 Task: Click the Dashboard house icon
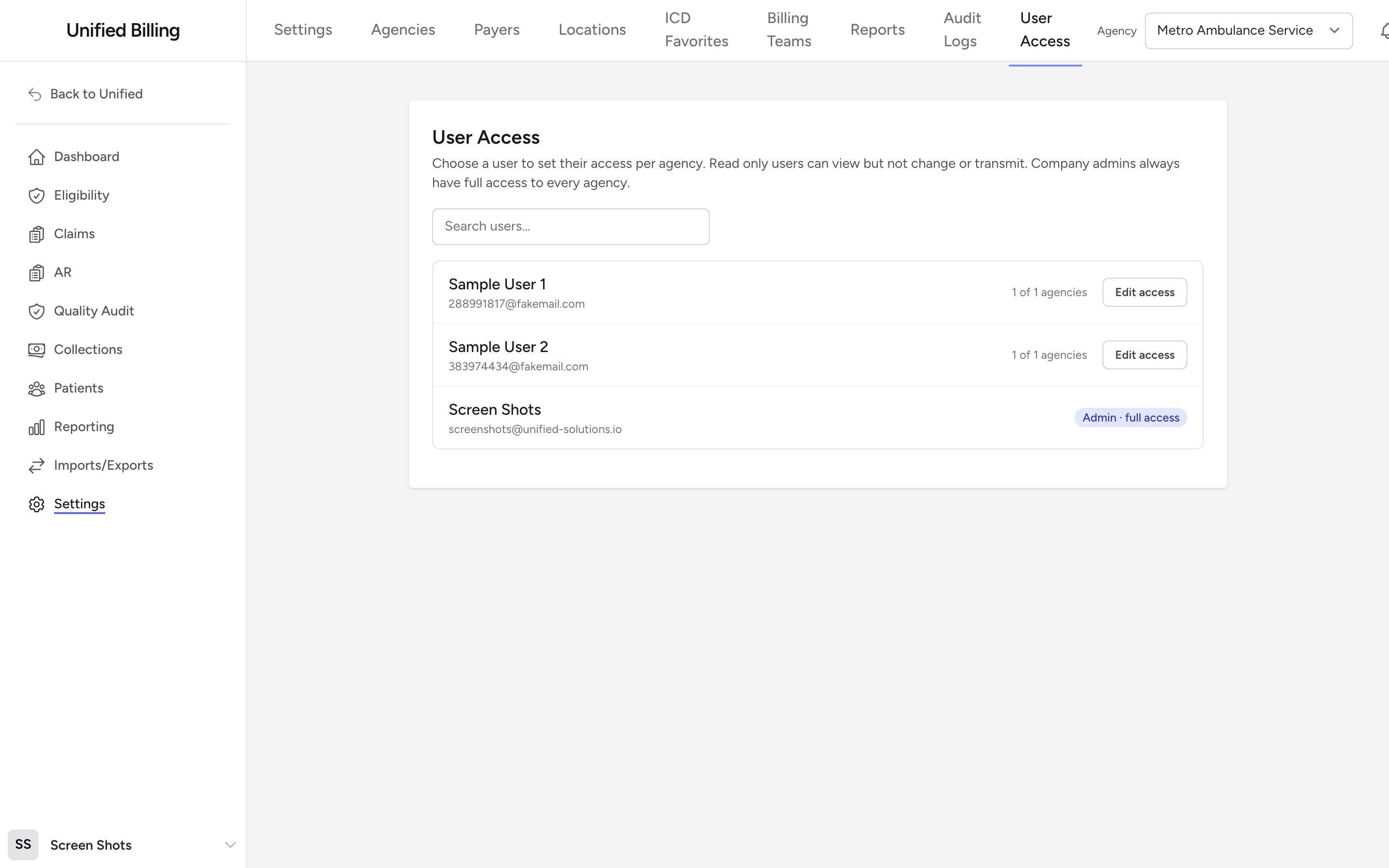coord(37,157)
